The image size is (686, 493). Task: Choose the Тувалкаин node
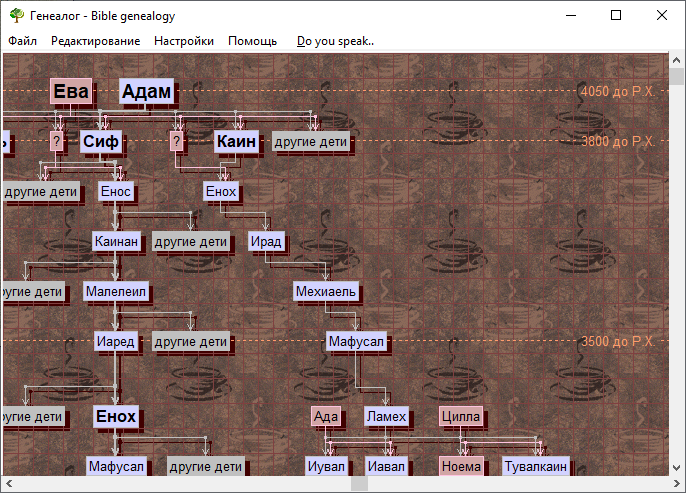(x=535, y=467)
